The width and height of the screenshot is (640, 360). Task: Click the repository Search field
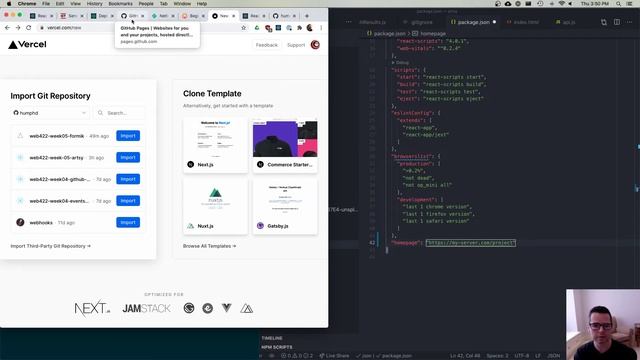[120, 113]
